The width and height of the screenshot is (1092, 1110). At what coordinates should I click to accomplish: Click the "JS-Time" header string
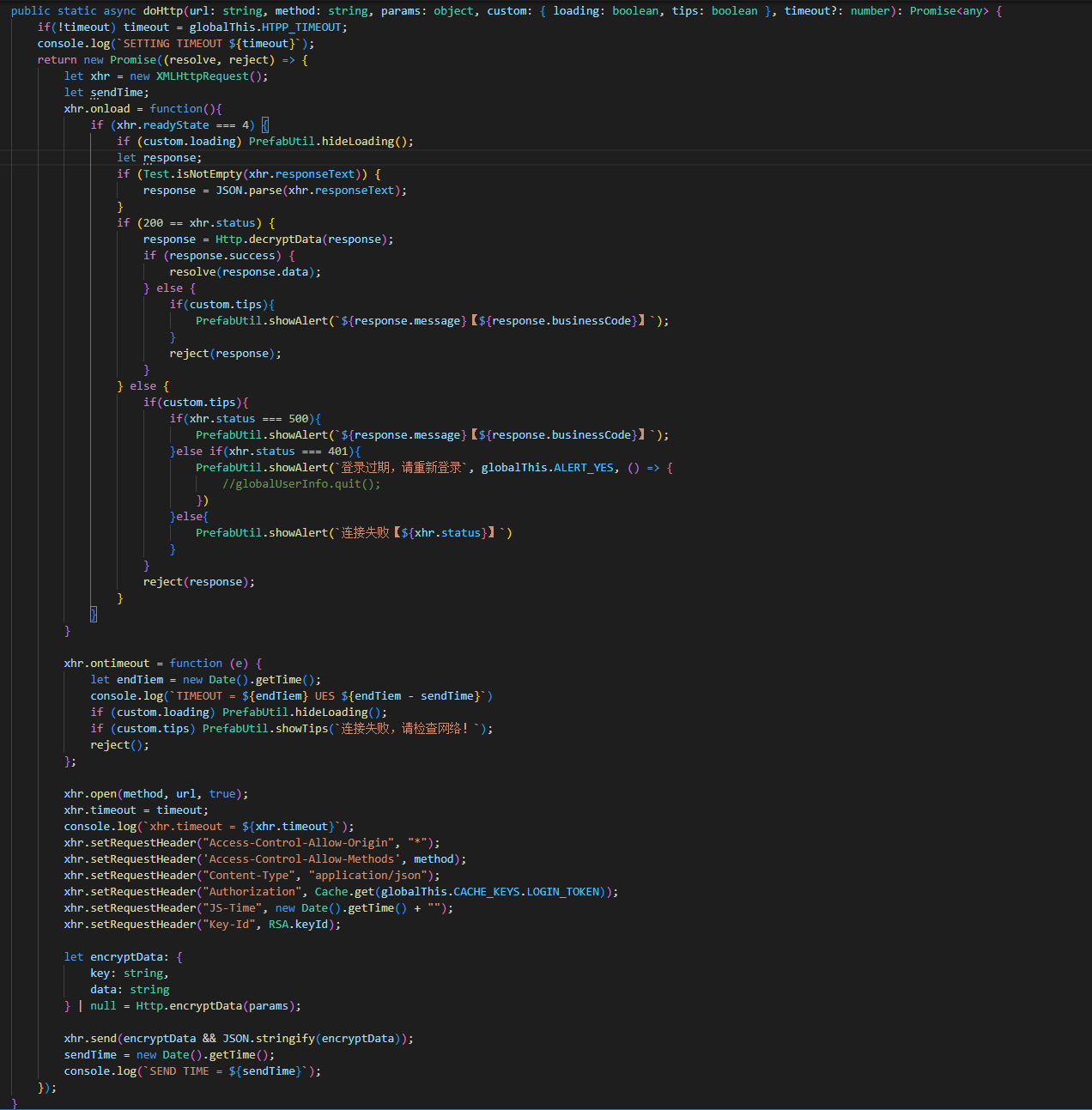pos(232,908)
